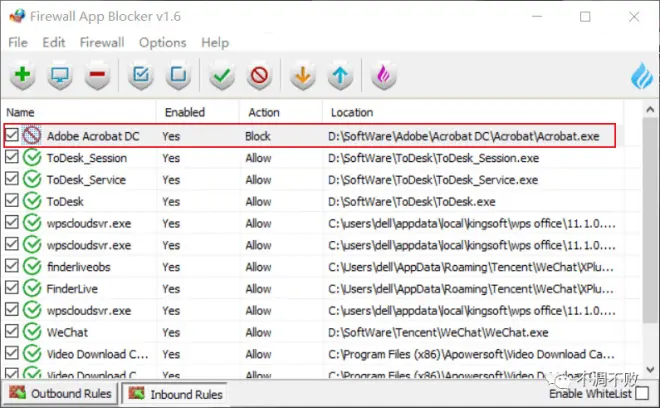Click the blue Move Up arrow icon
The width and height of the screenshot is (660, 408).
pos(340,76)
